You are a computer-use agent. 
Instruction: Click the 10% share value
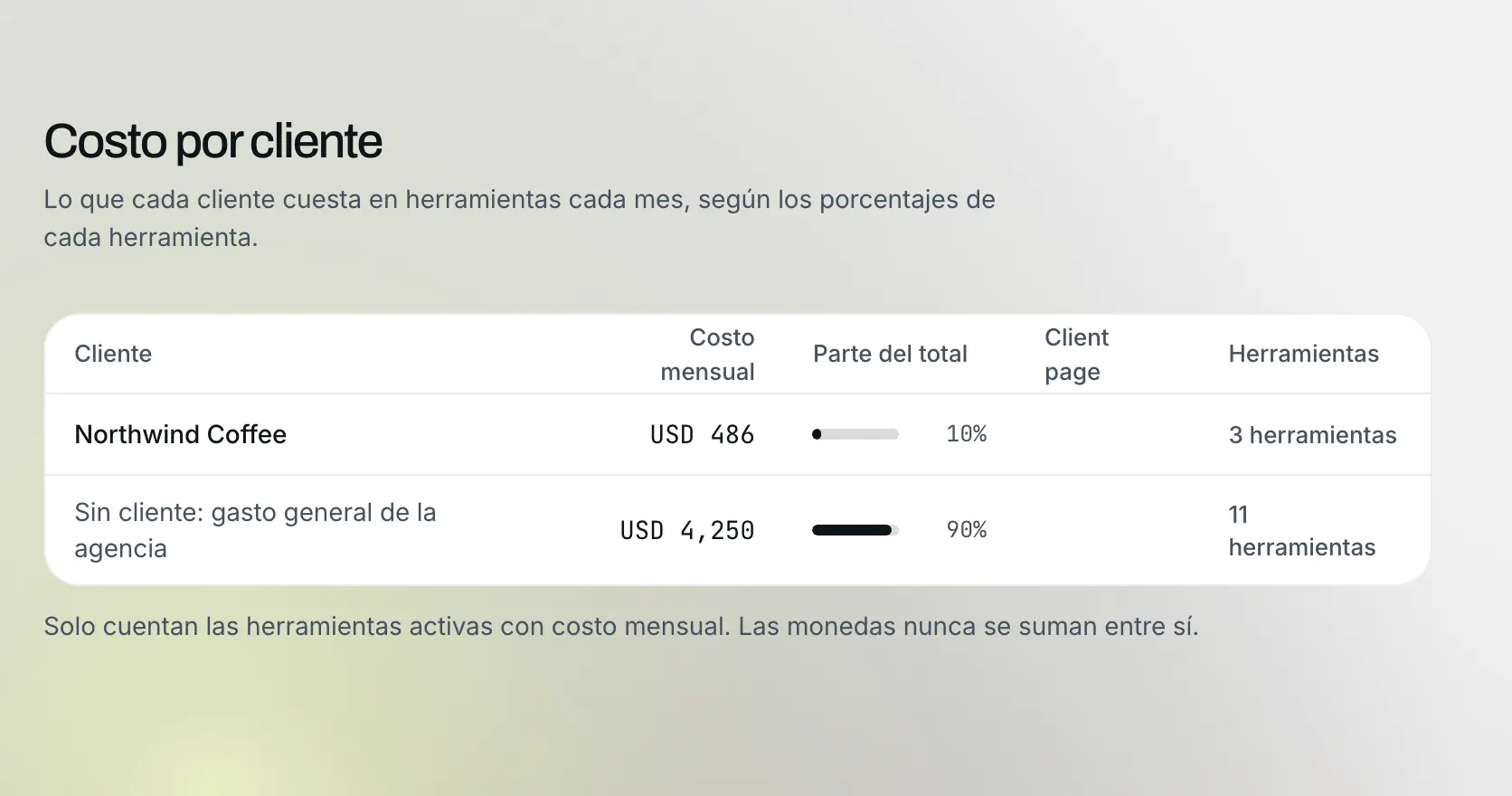[967, 434]
